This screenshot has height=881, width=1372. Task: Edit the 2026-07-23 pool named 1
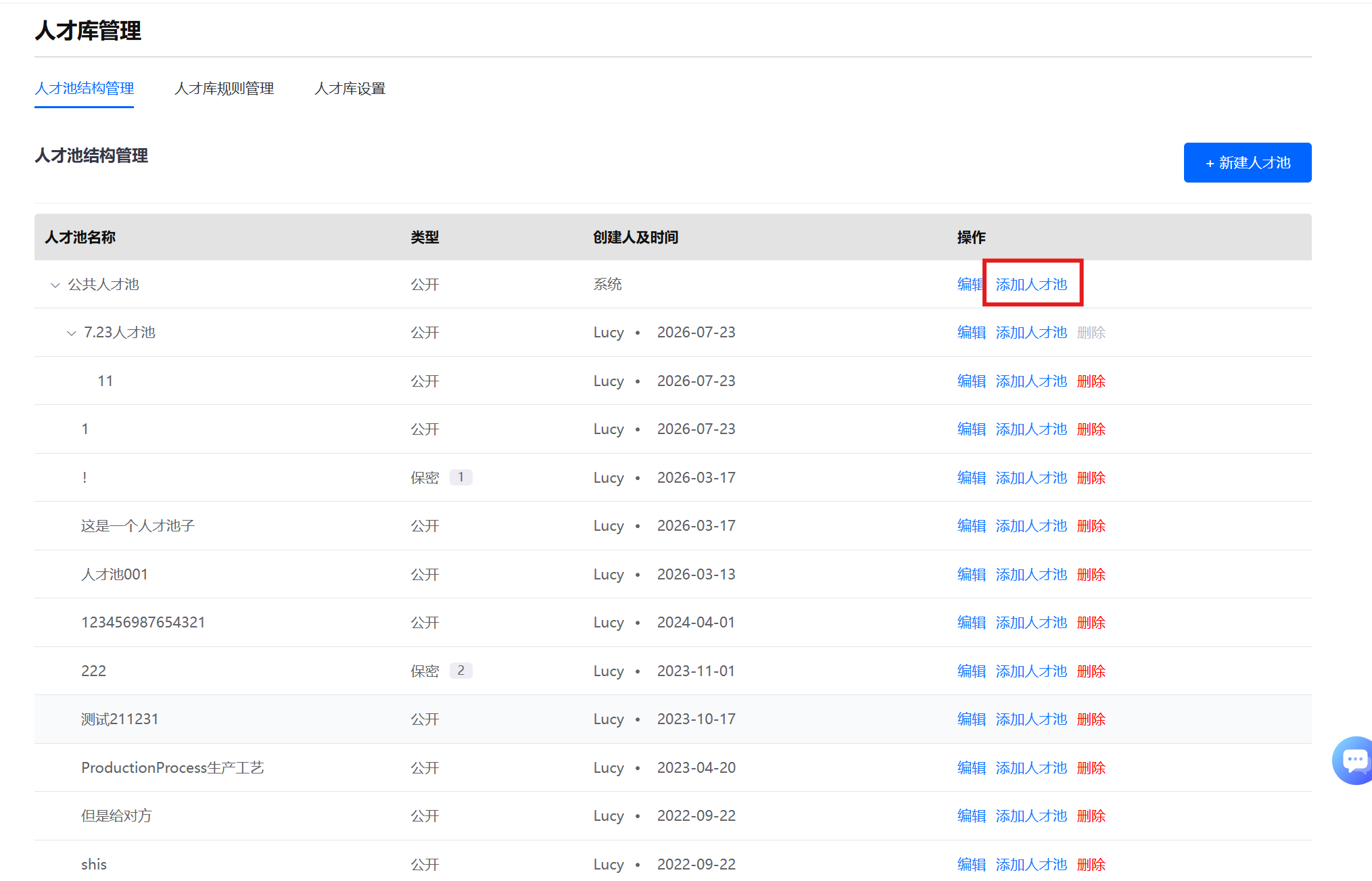(972, 429)
